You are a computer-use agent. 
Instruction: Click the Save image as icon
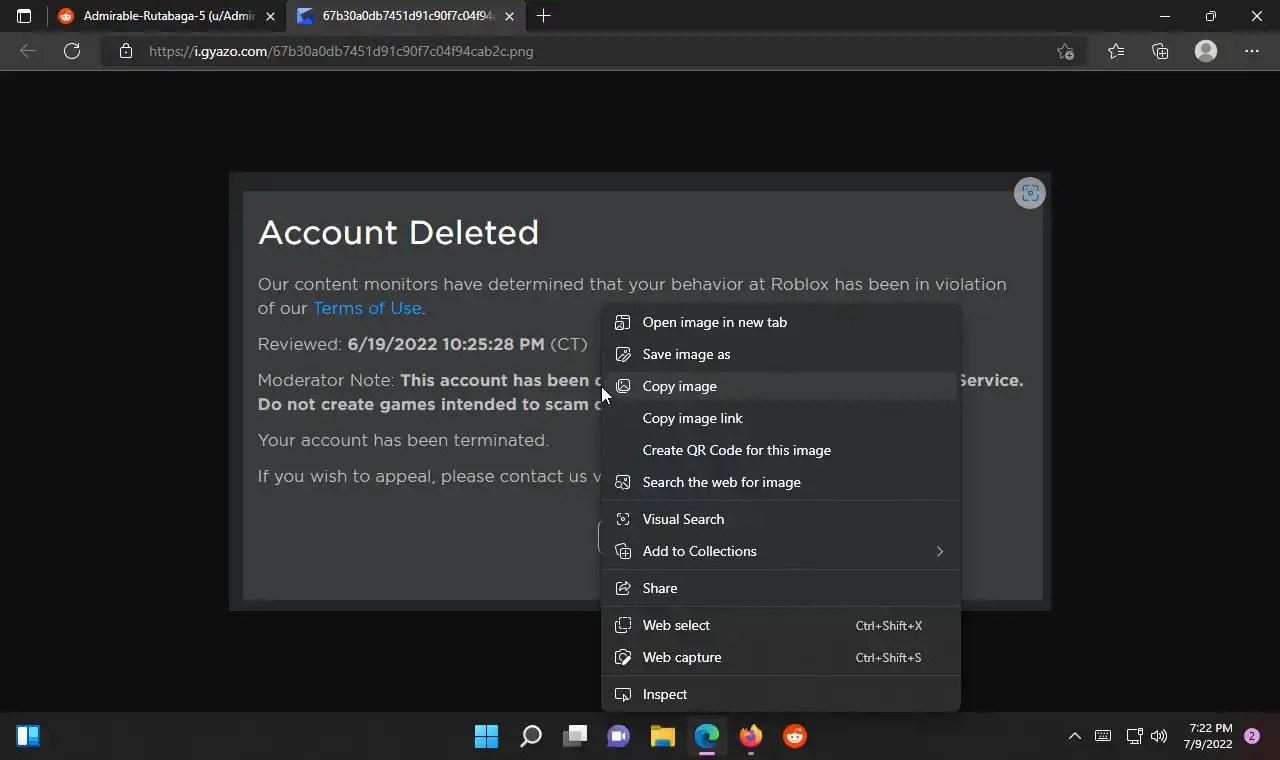click(x=623, y=354)
